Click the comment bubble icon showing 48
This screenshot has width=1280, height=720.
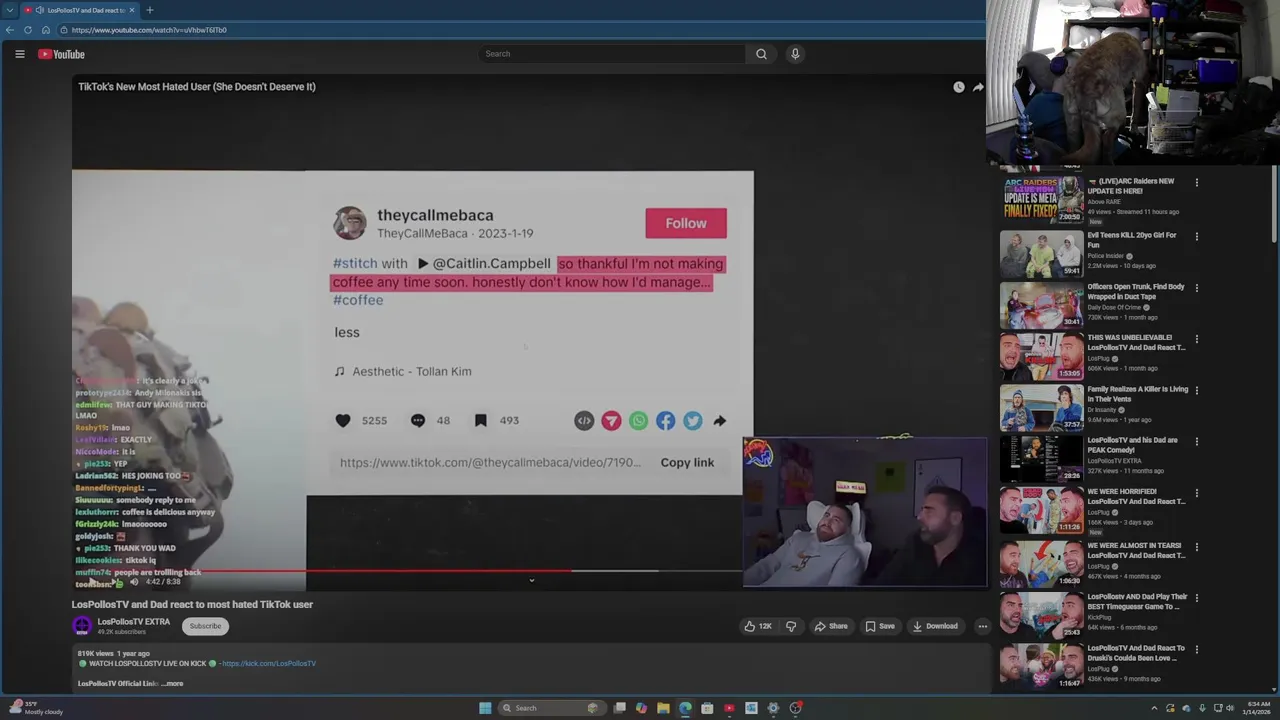click(x=418, y=421)
